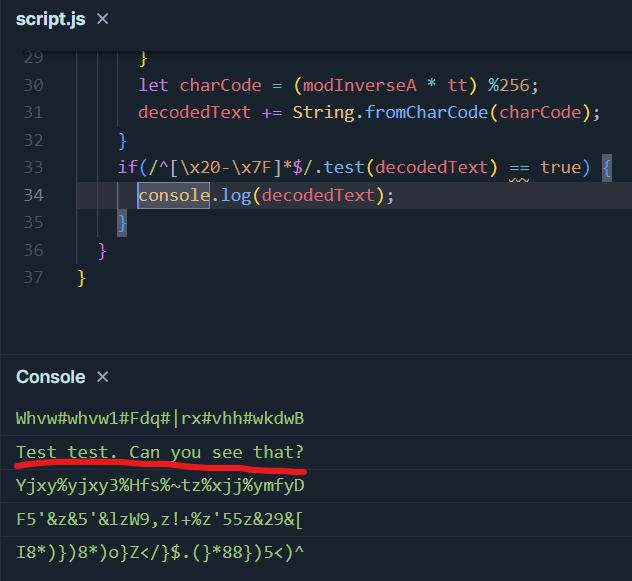The height and width of the screenshot is (581, 632).
Task: Click 'String.fromCharCode' call on line 31
Action: [x=390, y=112]
